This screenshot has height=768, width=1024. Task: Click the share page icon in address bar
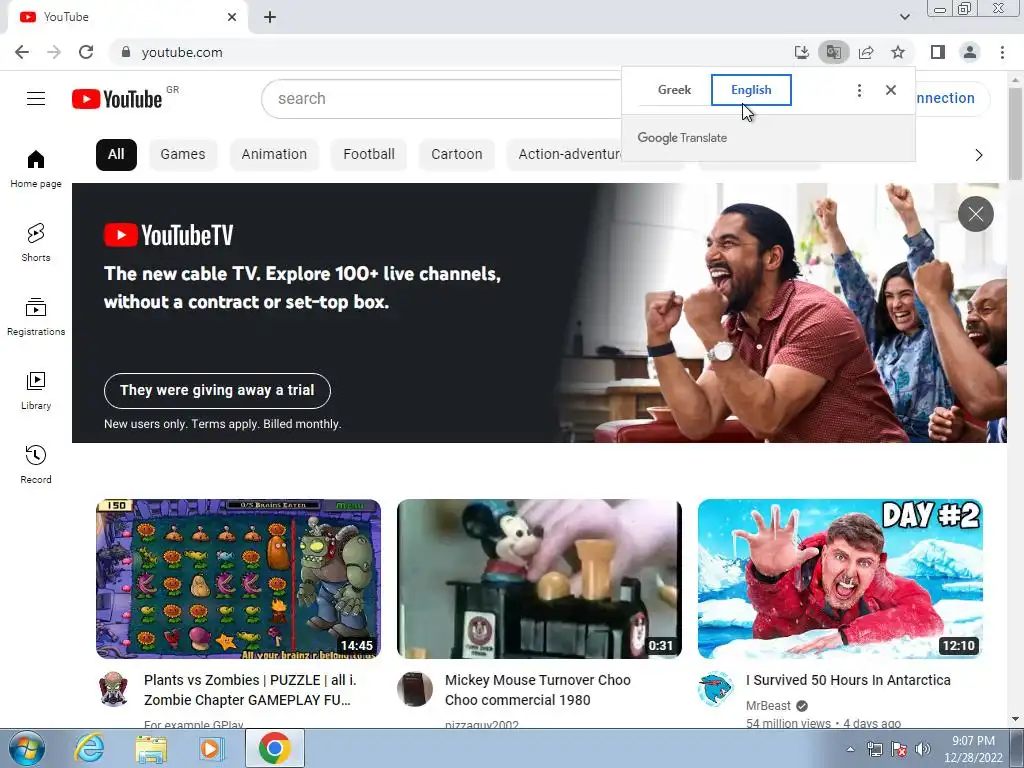pyautogui.click(x=866, y=52)
